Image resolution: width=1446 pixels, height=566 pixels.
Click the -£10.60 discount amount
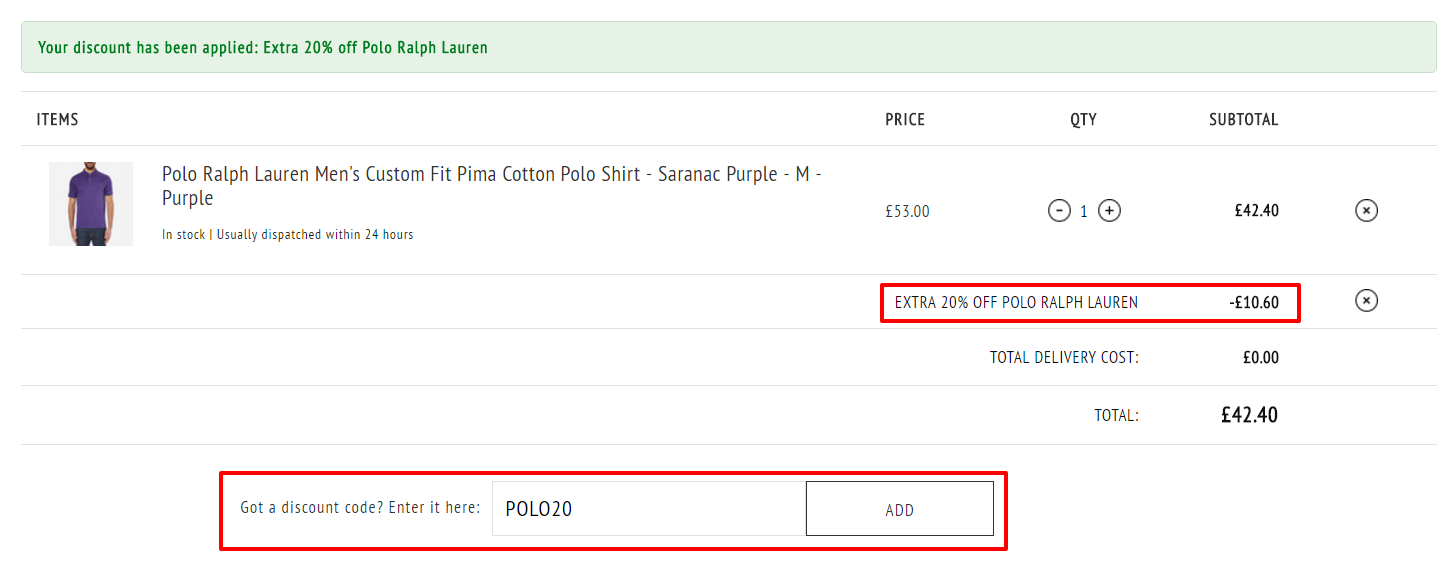1254,302
